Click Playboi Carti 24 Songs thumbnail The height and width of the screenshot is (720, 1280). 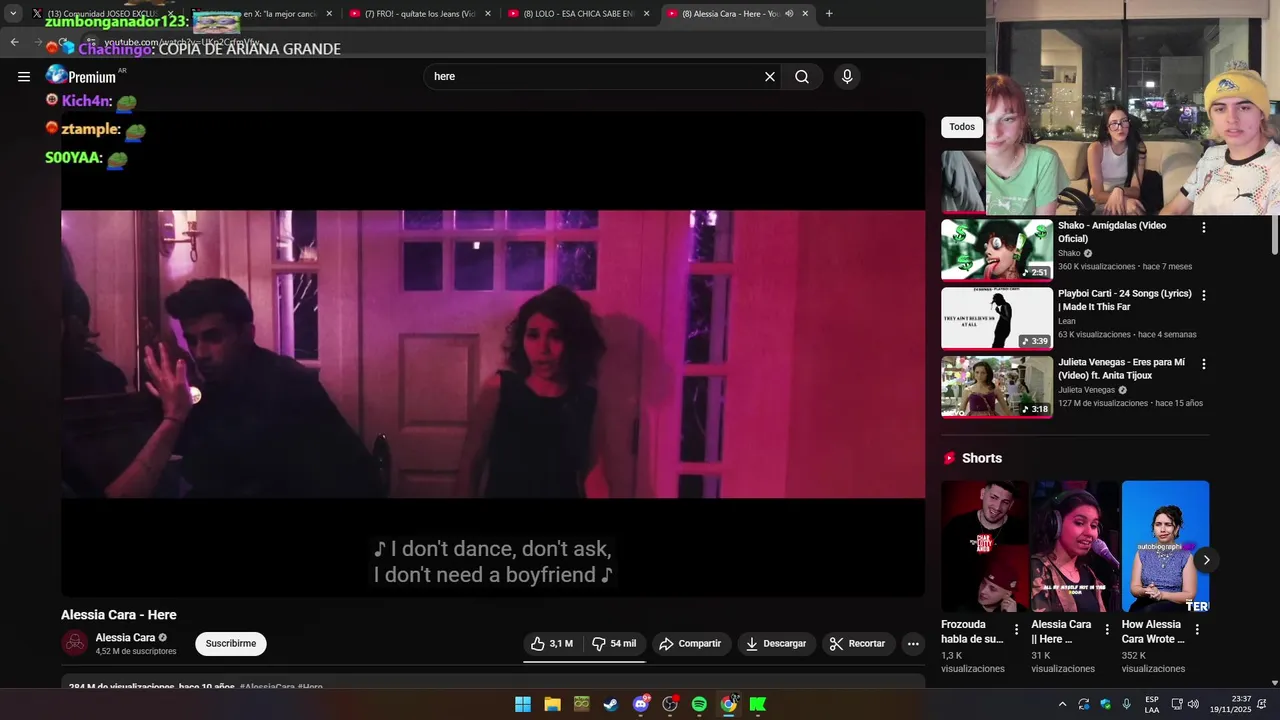click(997, 318)
